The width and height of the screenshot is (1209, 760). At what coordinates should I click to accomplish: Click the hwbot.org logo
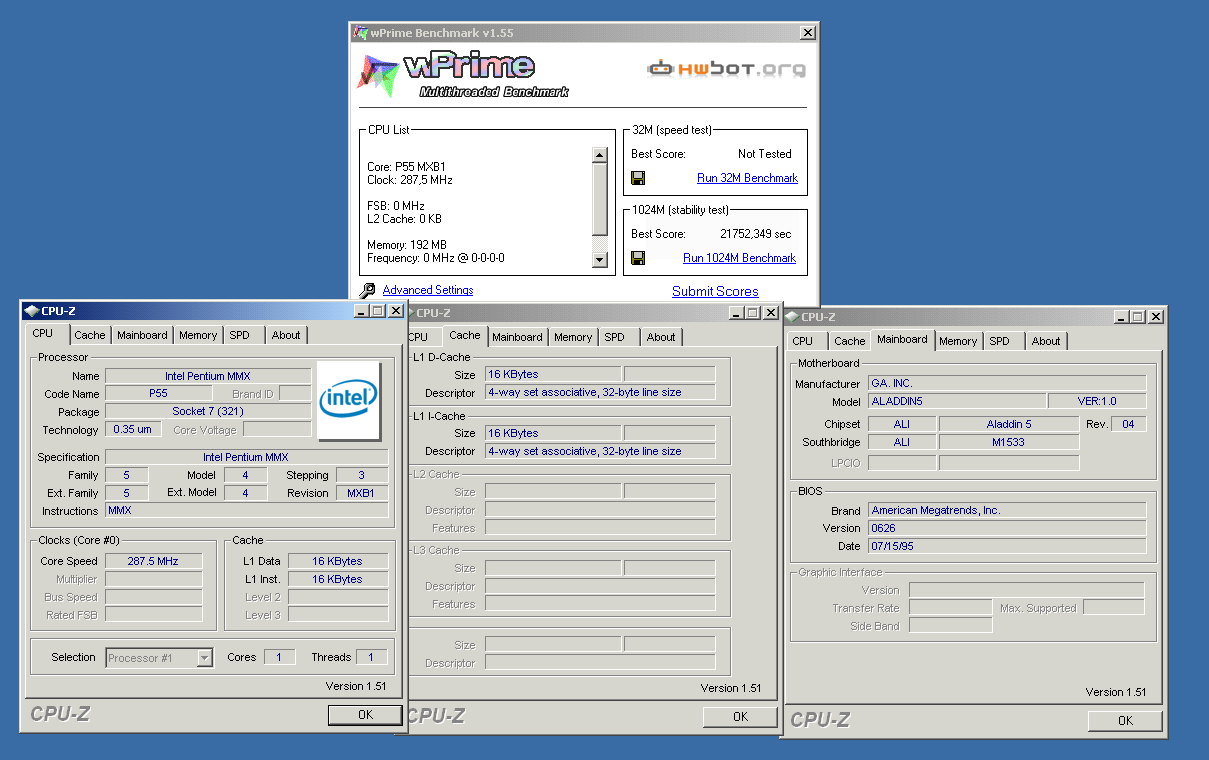tap(726, 69)
